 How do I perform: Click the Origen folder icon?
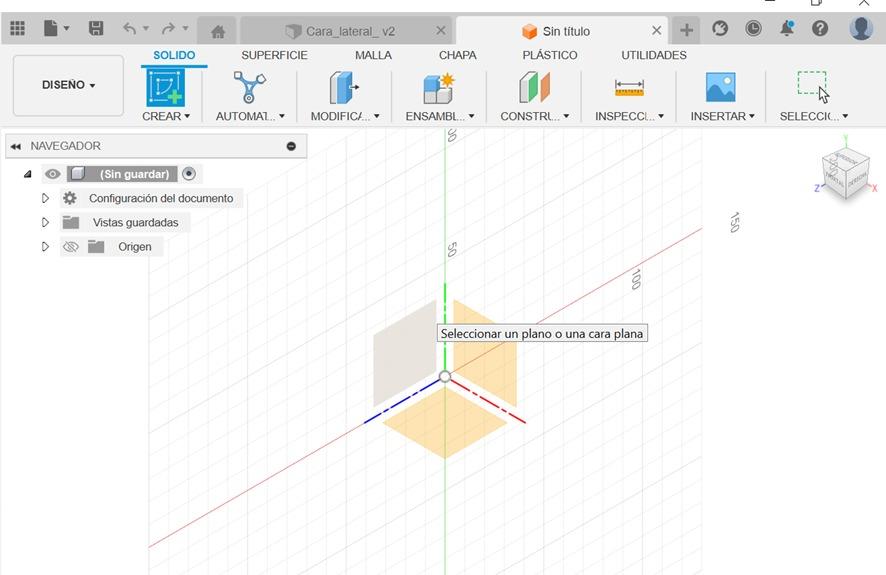[96, 246]
